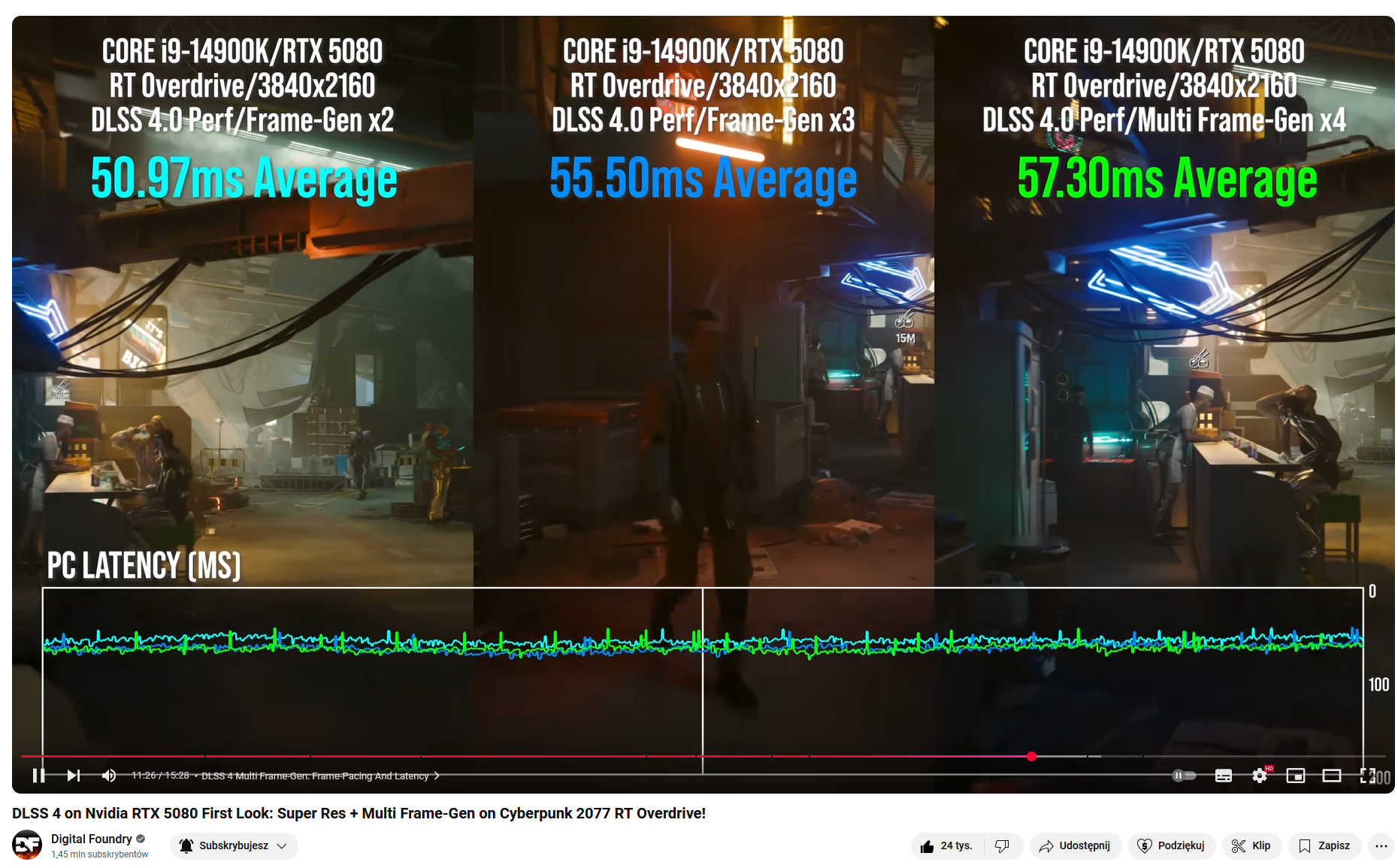Skip to the next video

[x=73, y=775]
